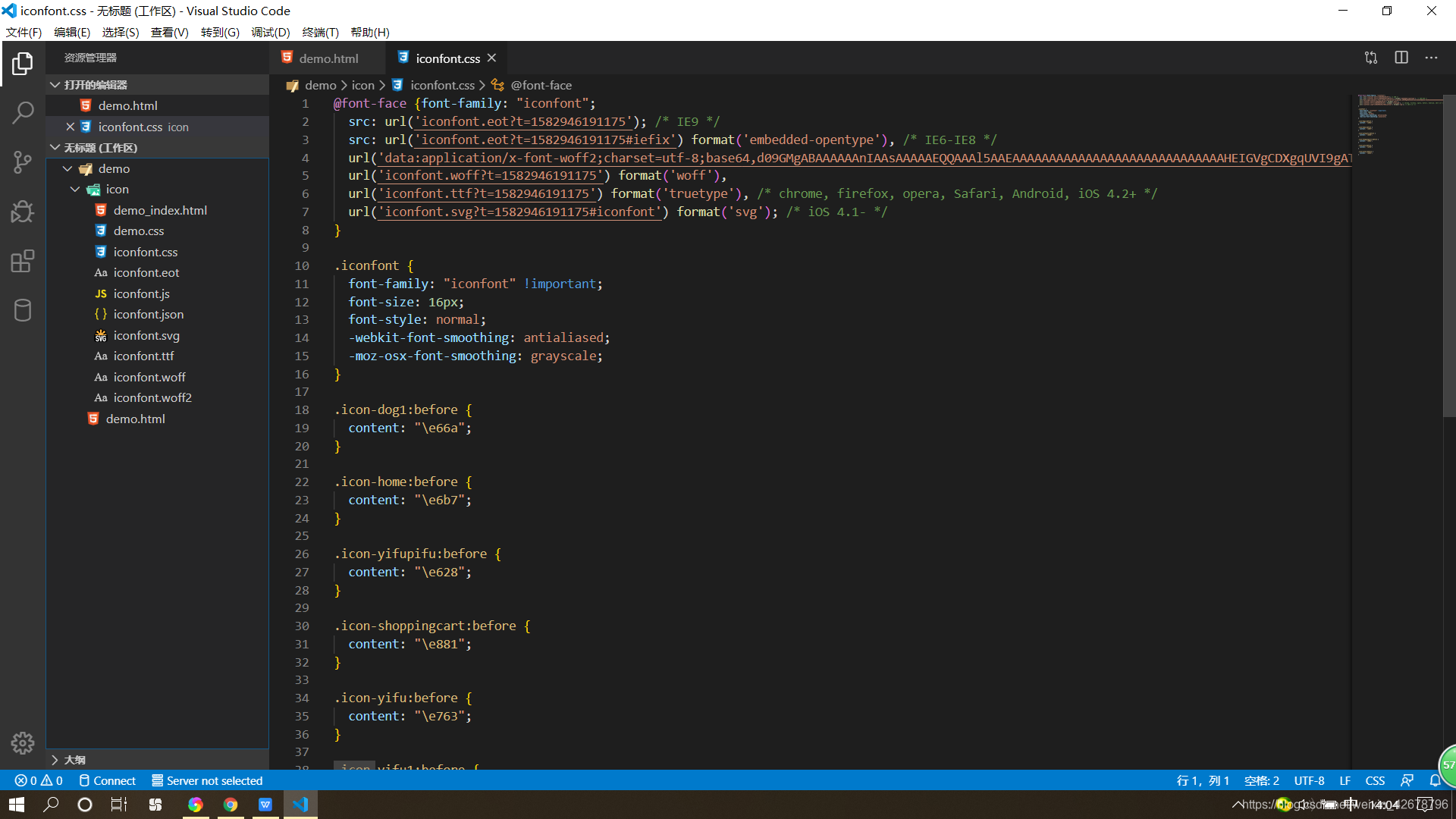
Task: Close iconfont.css in the open editors list
Action: pos(71,127)
